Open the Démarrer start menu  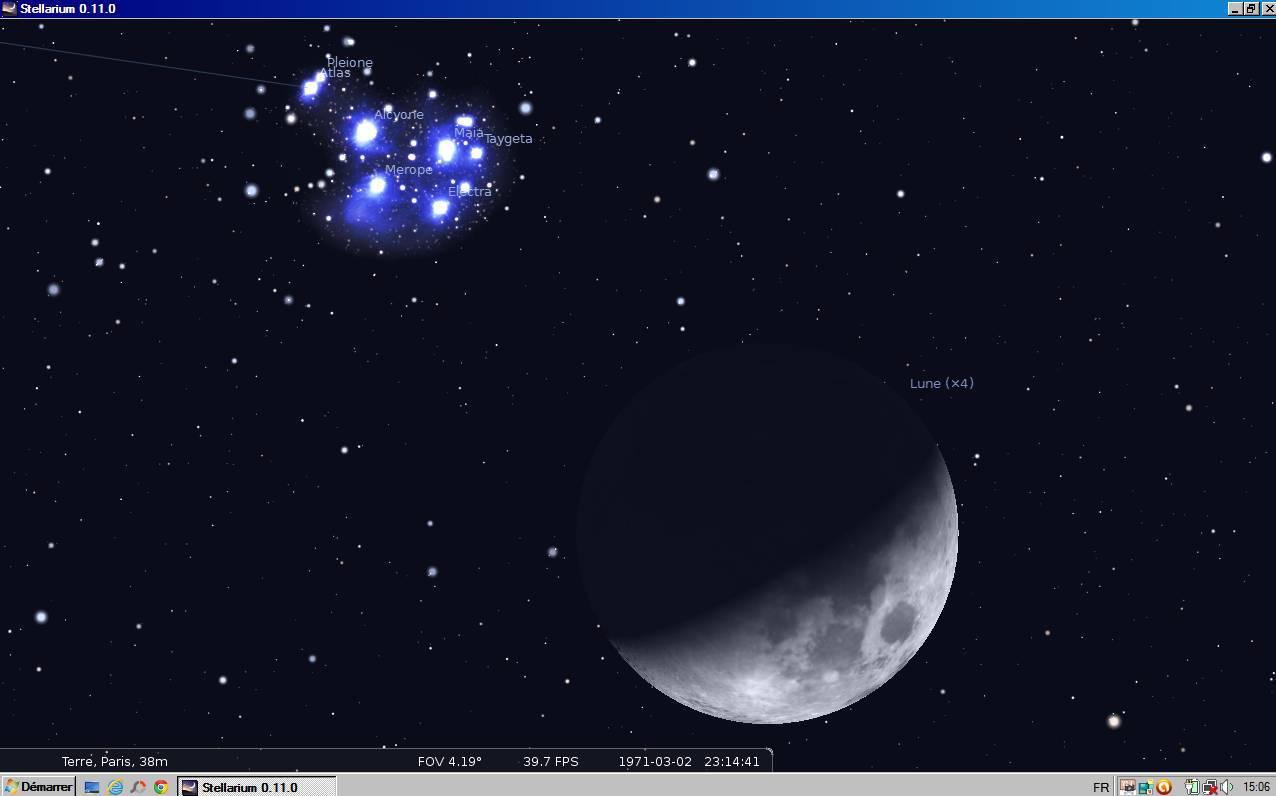click(38, 786)
